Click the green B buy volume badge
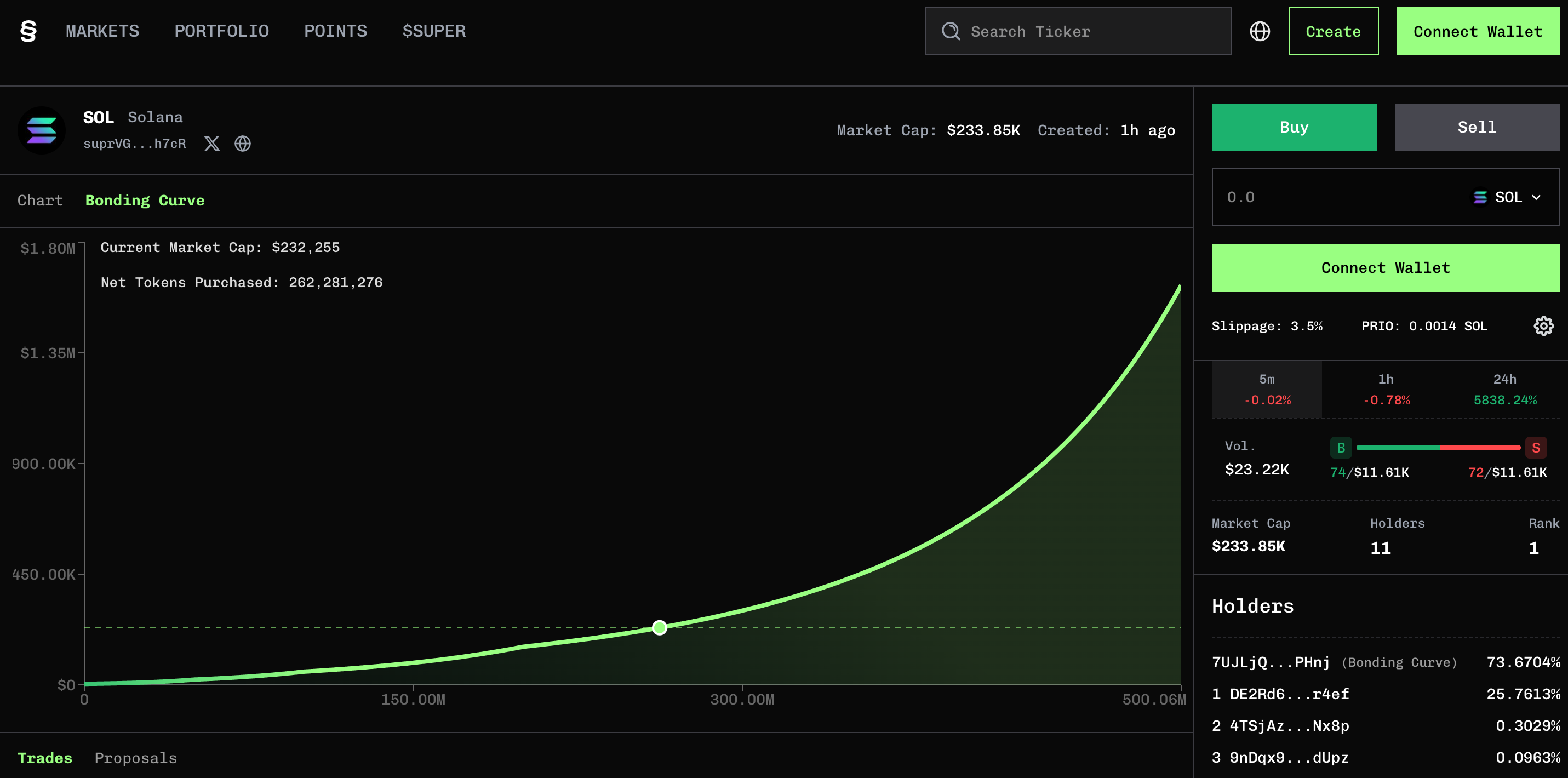Image resolution: width=1568 pixels, height=778 pixels. click(1340, 448)
